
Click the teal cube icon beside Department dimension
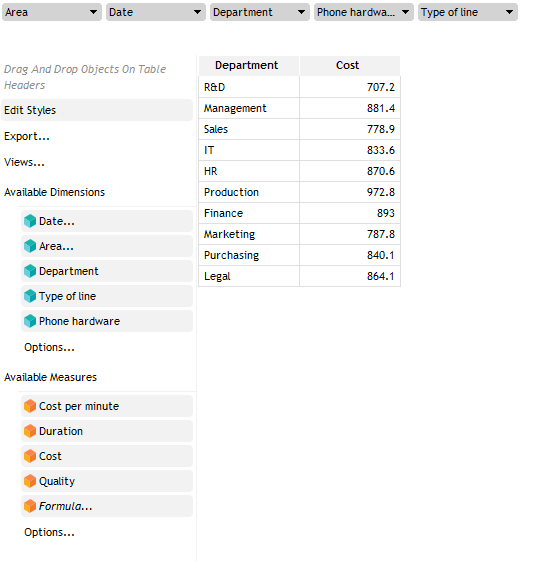click(x=30, y=271)
